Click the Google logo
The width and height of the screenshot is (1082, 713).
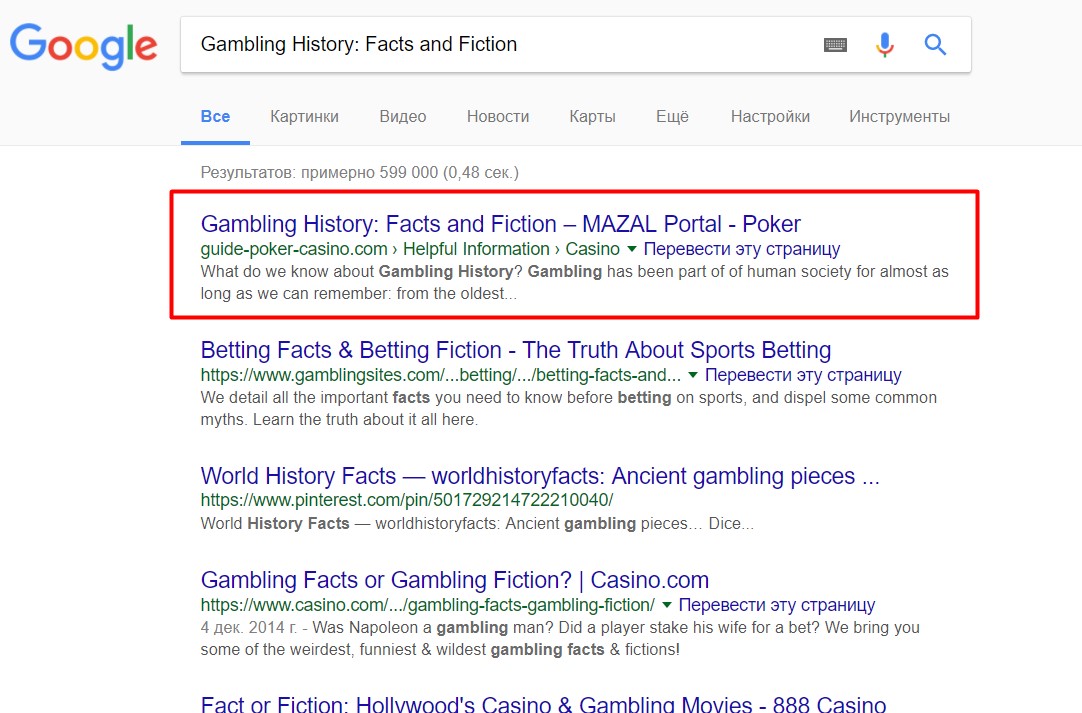(83, 45)
